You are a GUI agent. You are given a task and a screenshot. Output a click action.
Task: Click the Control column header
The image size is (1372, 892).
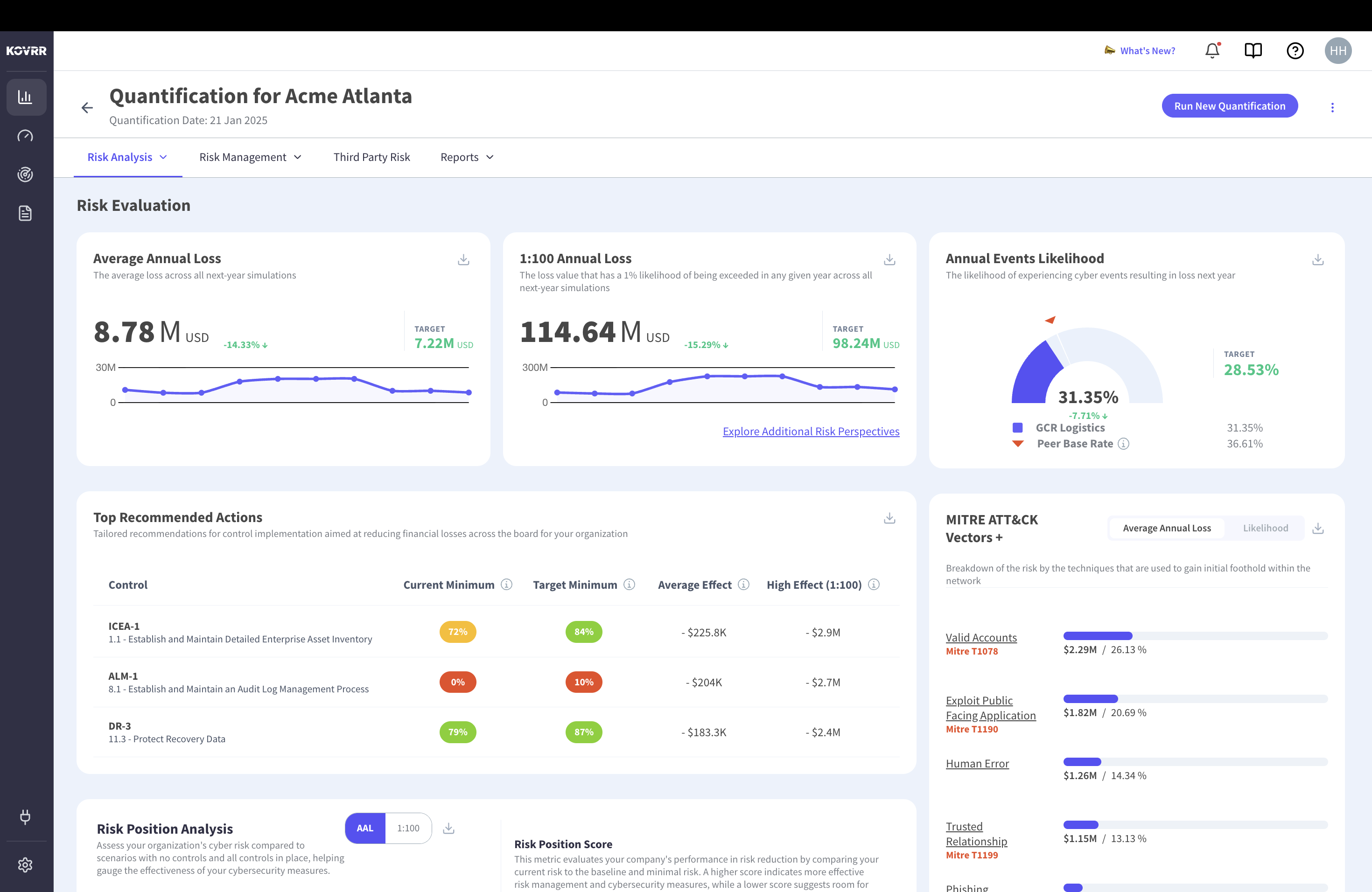pos(128,584)
